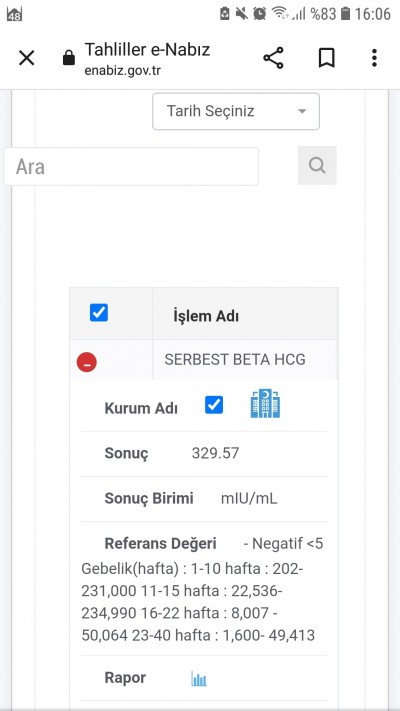The width and height of the screenshot is (400, 711).
Task: Toggle the header select-all checkbox
Action: pos(99,313)
